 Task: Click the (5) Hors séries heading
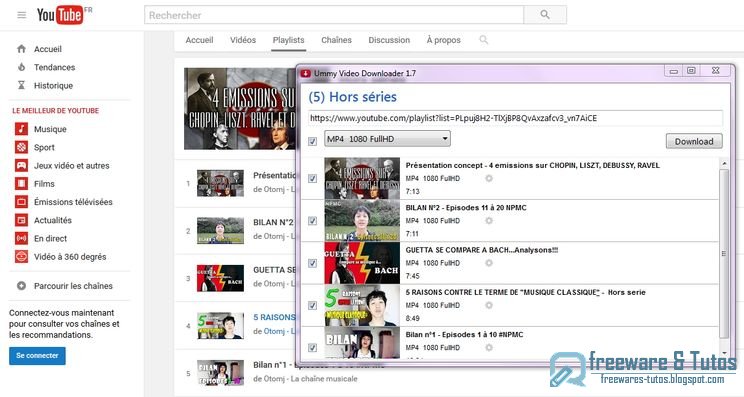(353, 97)
